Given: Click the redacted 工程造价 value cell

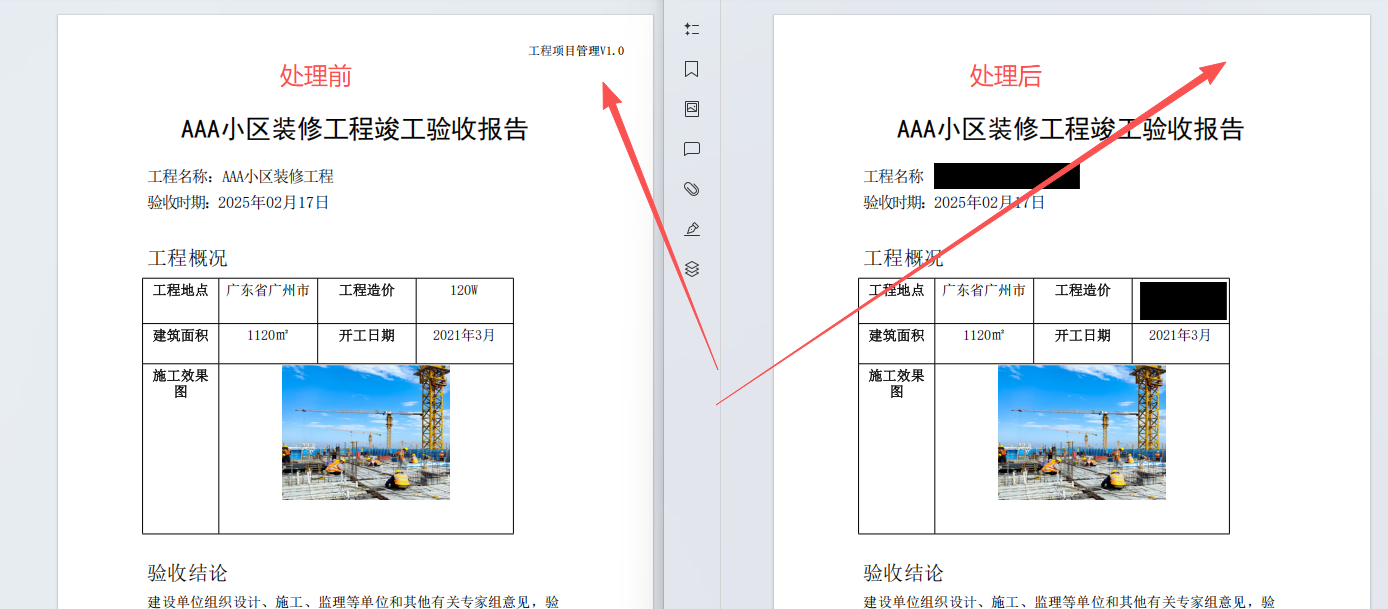Looking at the screenshot, I should 1183,301.
